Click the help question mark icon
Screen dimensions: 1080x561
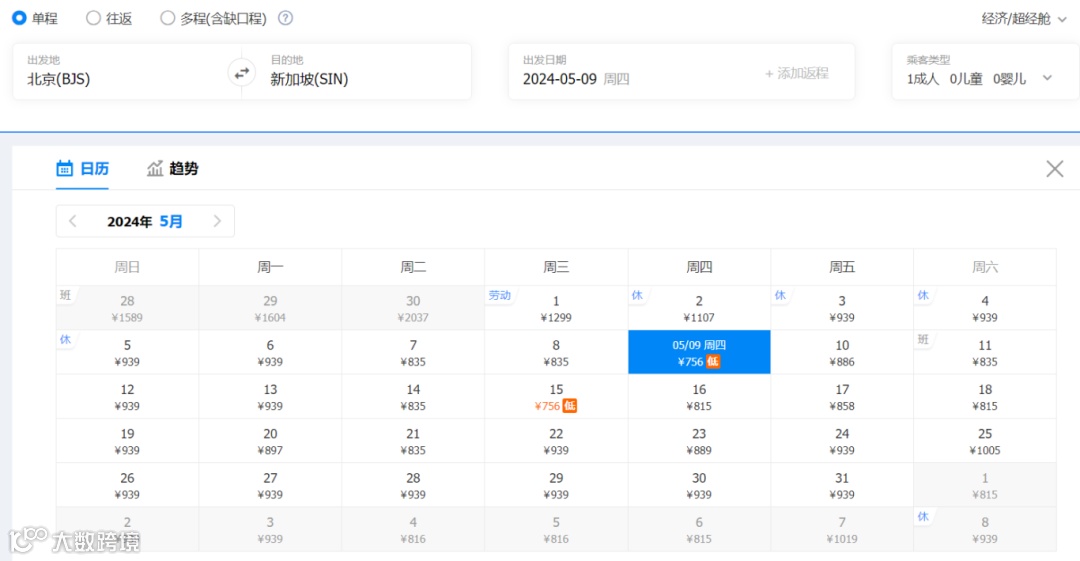(285, 19)
